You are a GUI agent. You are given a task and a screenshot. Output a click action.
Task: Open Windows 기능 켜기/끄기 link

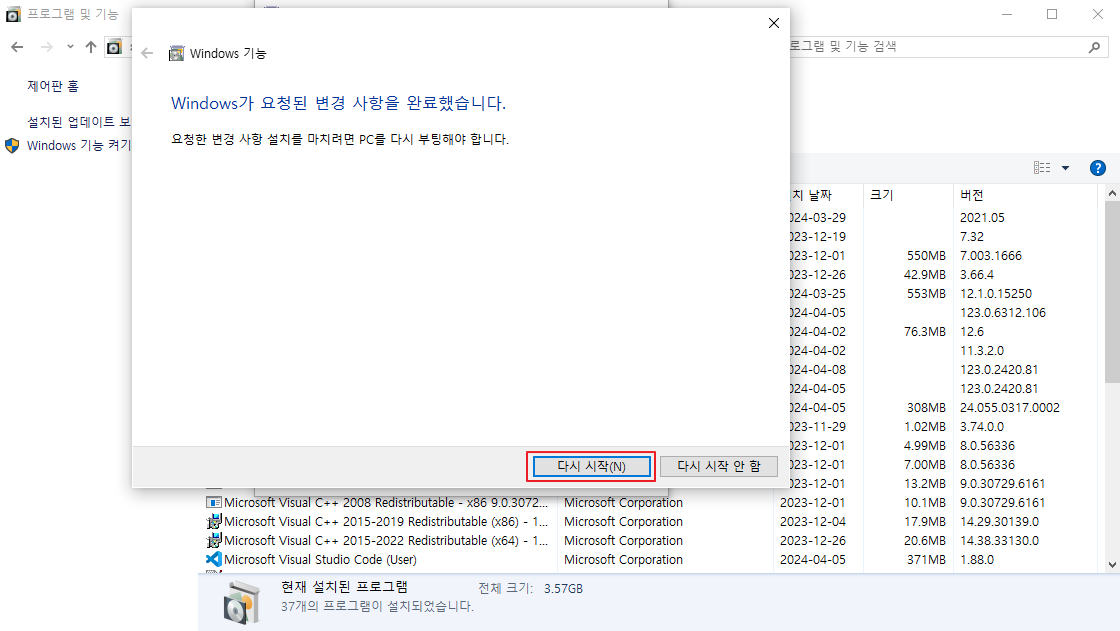click(79, 145)
